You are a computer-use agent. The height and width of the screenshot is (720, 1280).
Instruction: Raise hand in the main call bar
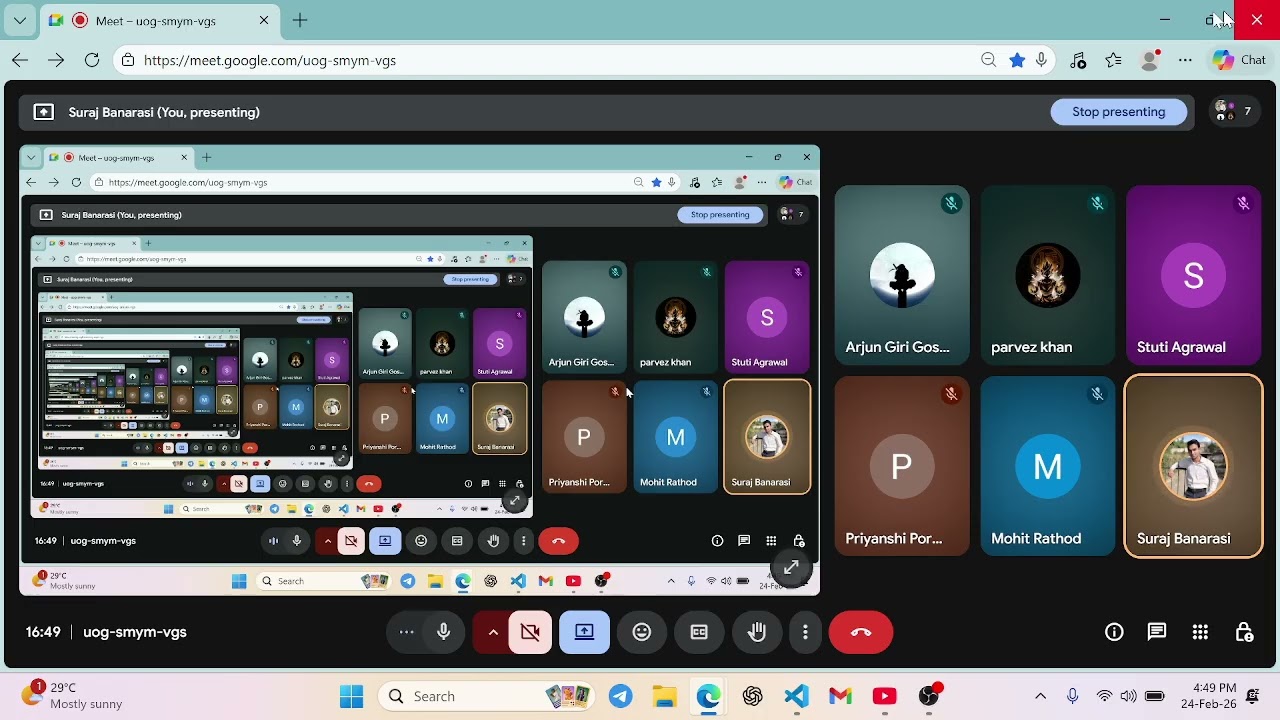point(757,632)
